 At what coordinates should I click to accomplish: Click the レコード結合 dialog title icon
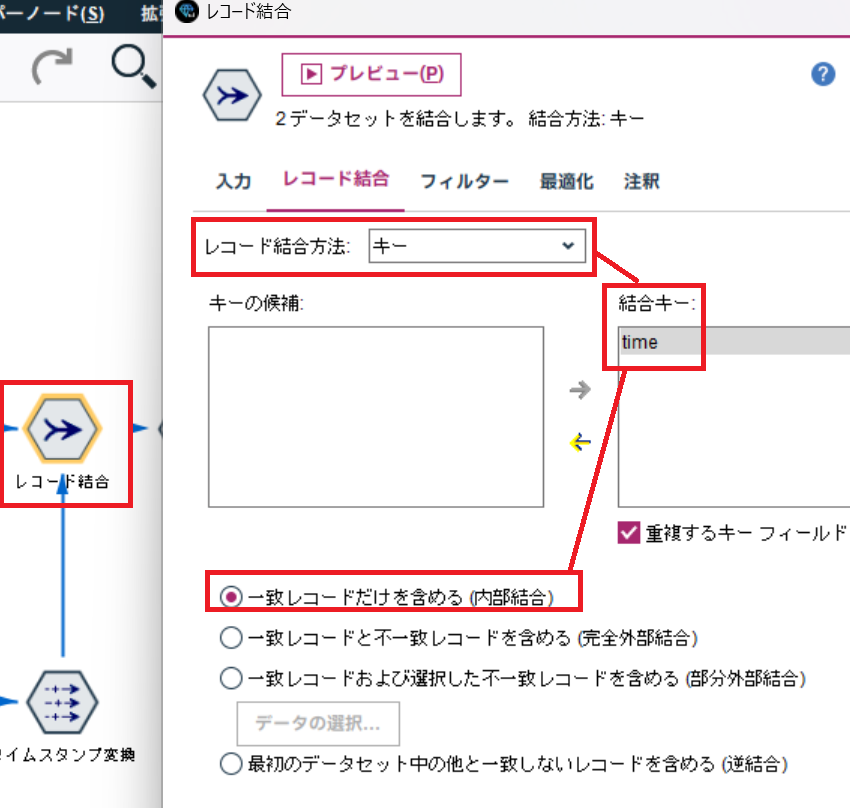coord(187,11)
